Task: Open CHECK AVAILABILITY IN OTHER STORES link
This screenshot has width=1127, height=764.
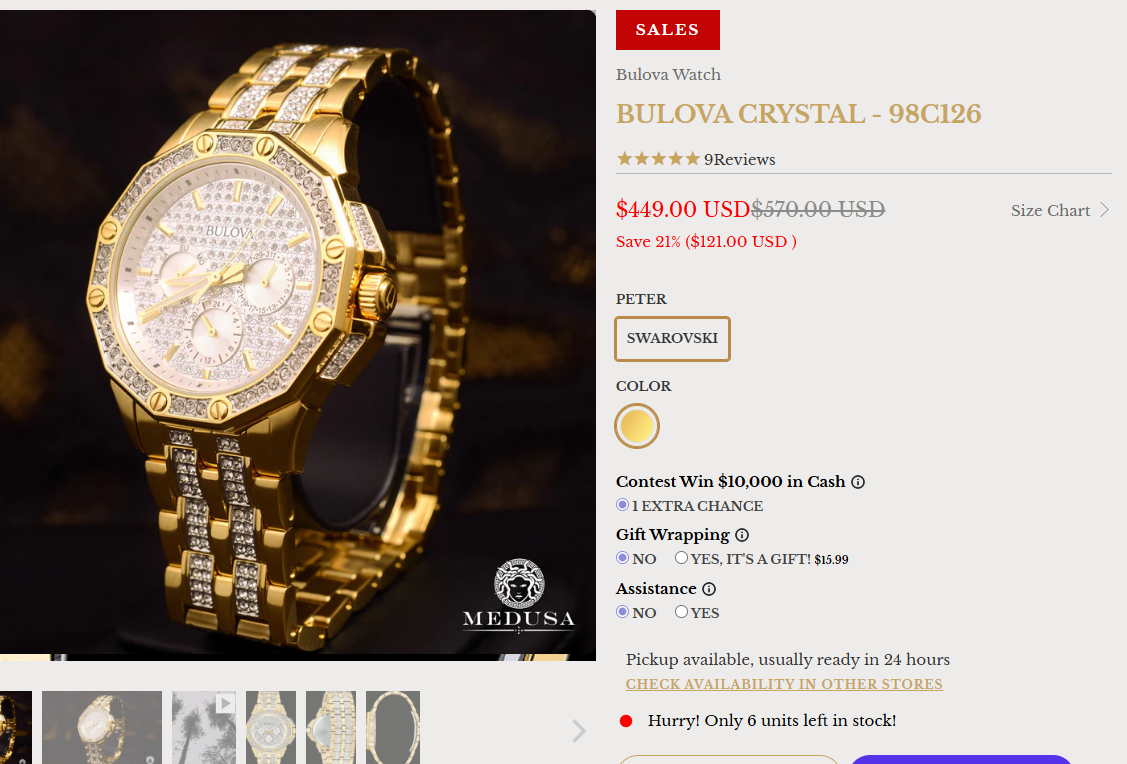Action: pos(784,684)
